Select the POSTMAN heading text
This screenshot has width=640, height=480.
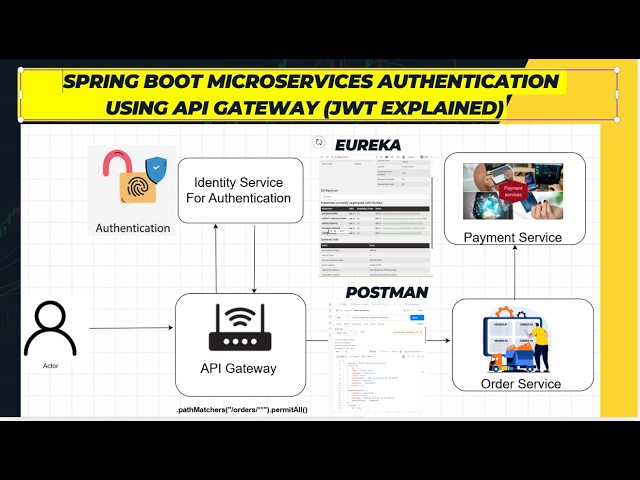(387, 292)
